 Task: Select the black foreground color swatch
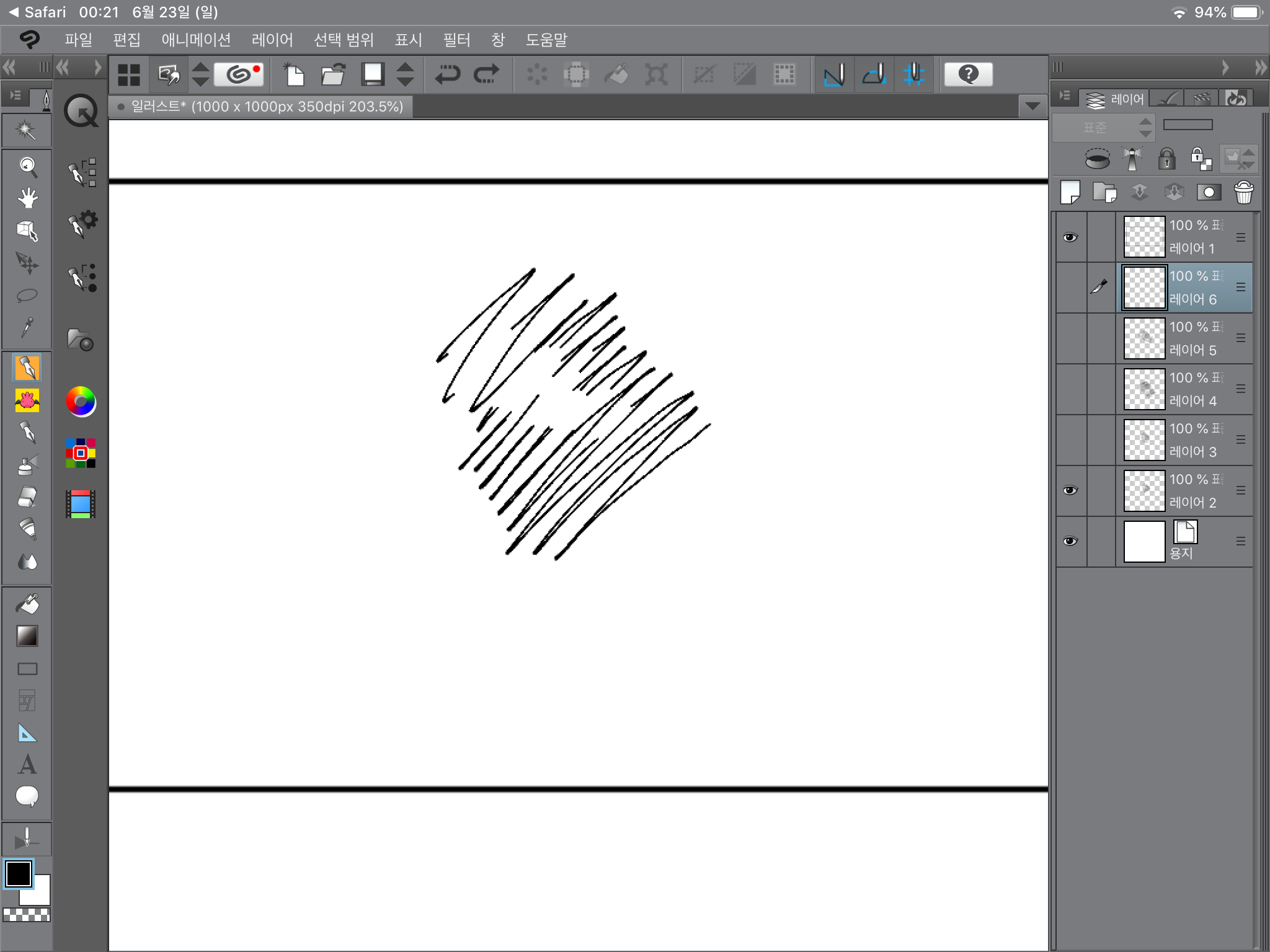pos(18,874)
